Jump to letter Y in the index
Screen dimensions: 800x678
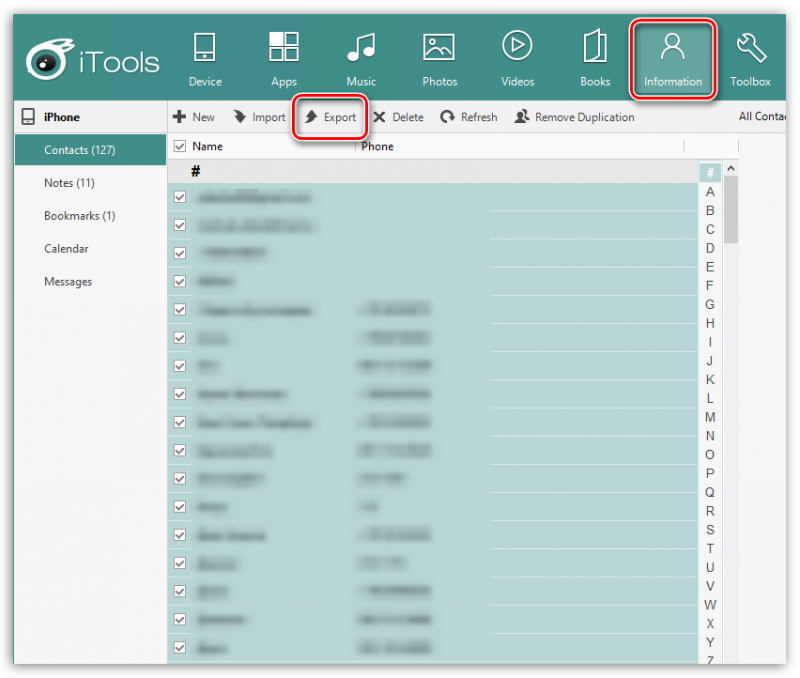pos(710,642)
